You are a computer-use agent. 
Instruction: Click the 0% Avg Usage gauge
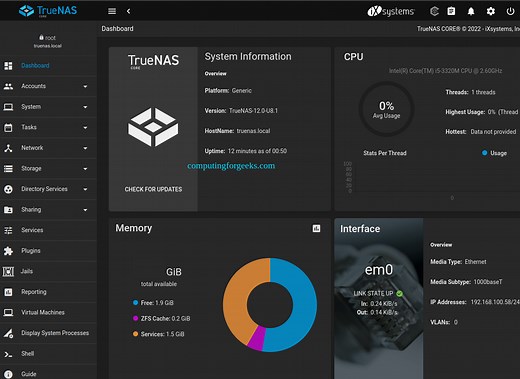(386, 109)
